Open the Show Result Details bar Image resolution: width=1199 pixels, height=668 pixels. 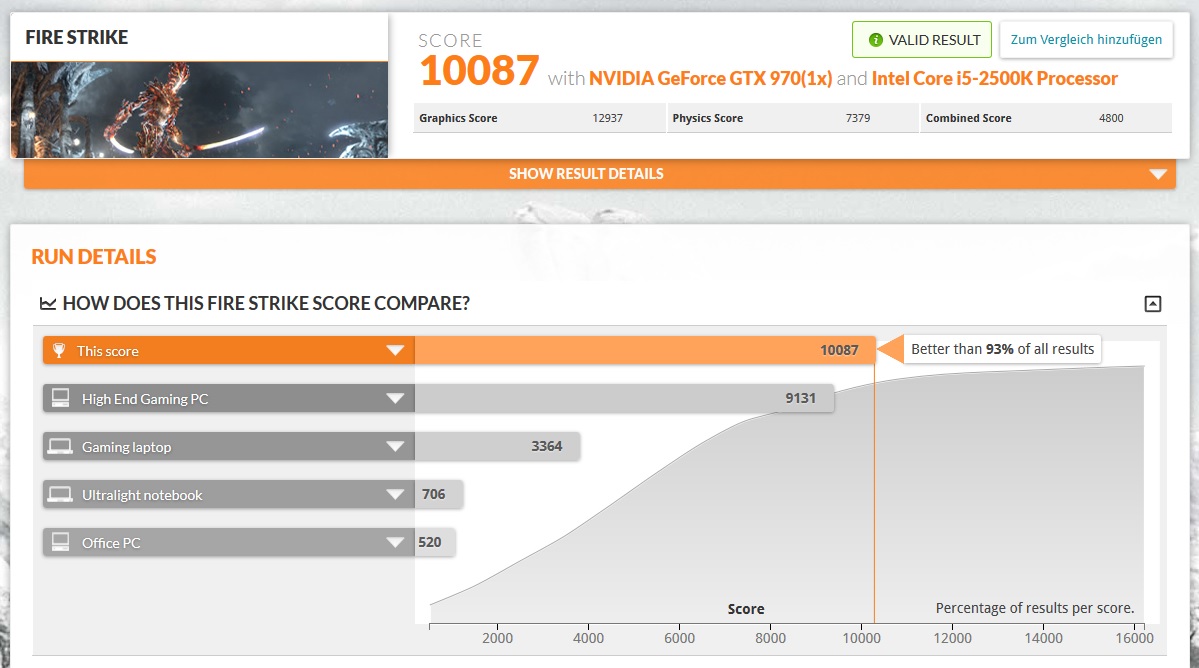tap(600, 174)
